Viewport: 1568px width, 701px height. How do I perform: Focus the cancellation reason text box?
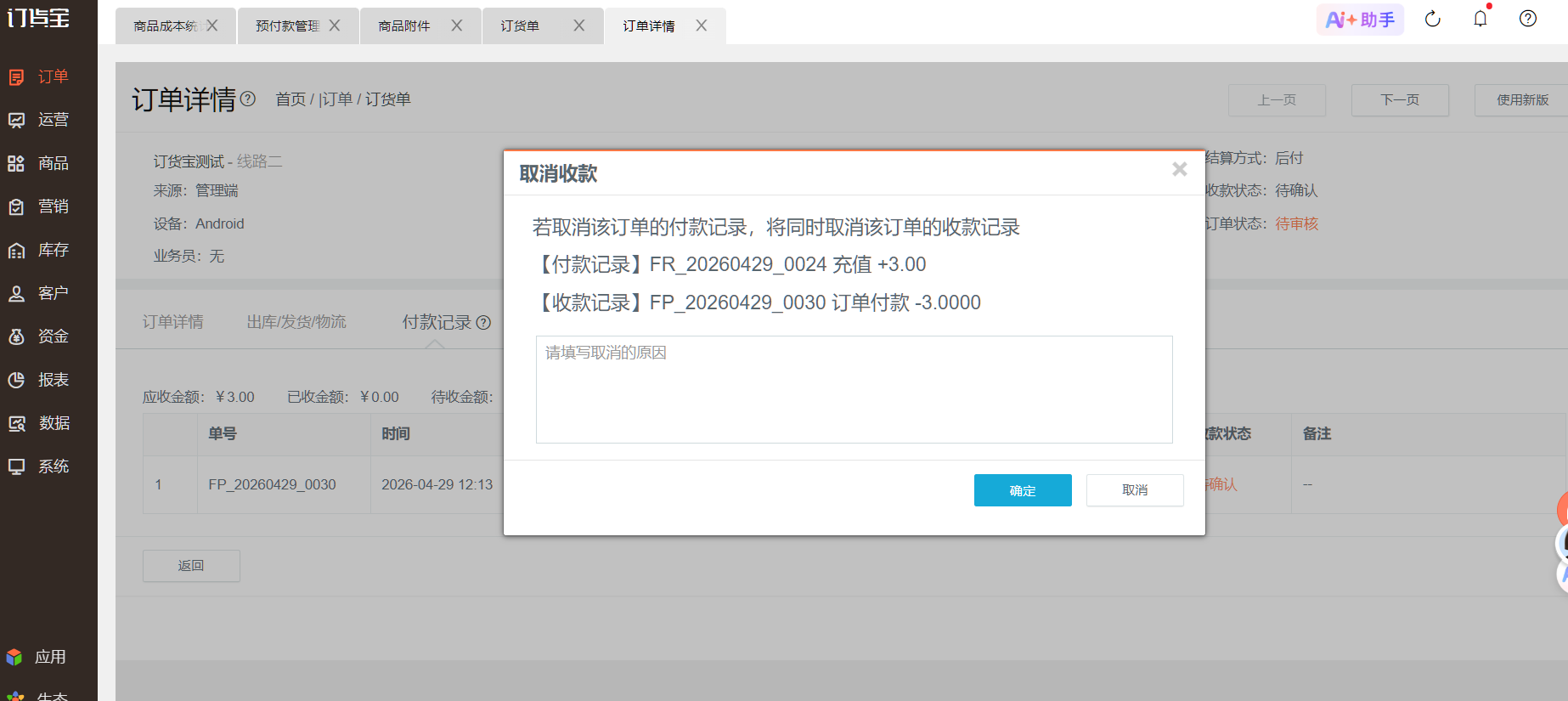(855, 389)
